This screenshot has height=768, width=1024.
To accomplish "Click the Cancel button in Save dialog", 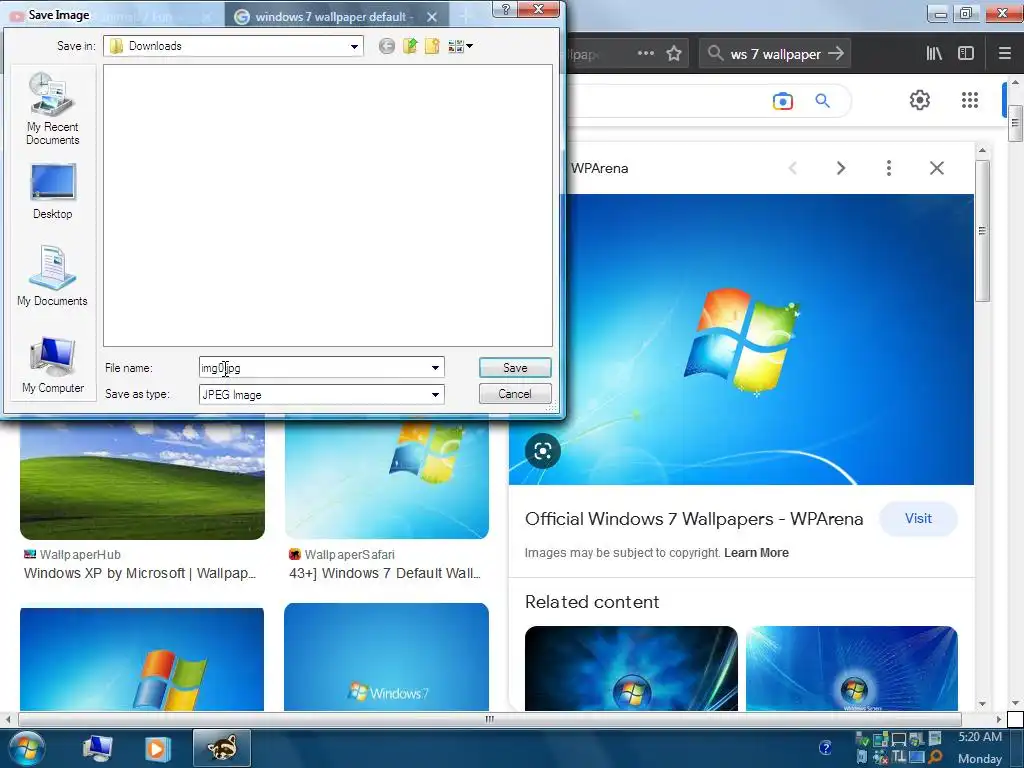I will (x=515, y=394).
